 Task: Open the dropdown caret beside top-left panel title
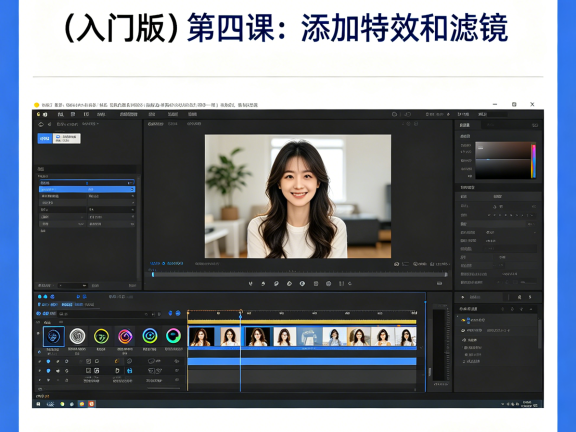(x=98, y=124)
